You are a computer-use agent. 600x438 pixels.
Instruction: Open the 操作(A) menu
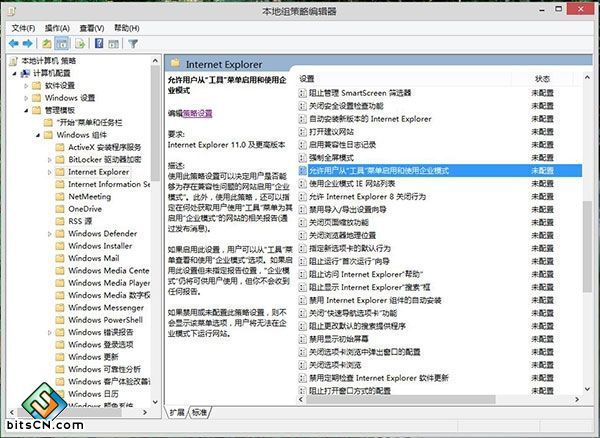click(57, 28)
